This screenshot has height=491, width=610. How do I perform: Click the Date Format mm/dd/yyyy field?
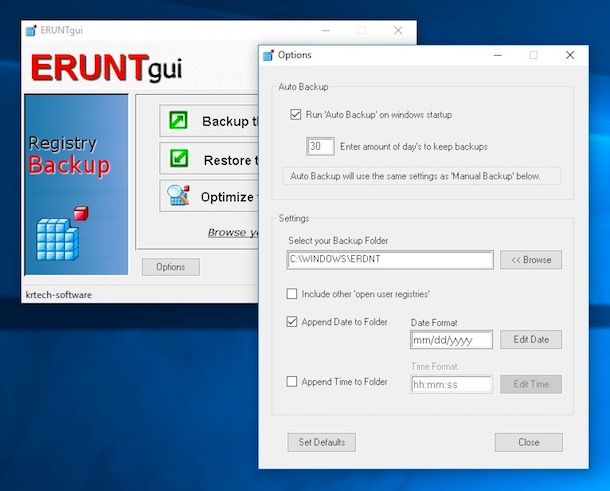click(451, 340)
